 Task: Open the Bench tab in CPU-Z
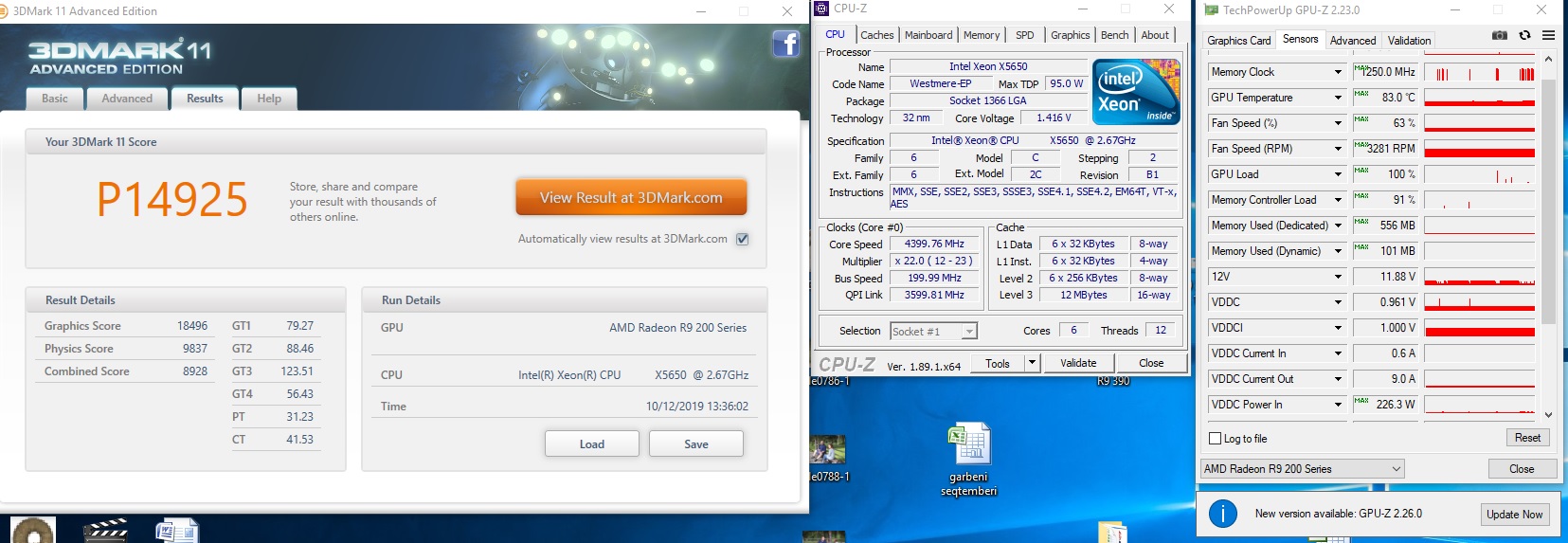pos(1115,35)
